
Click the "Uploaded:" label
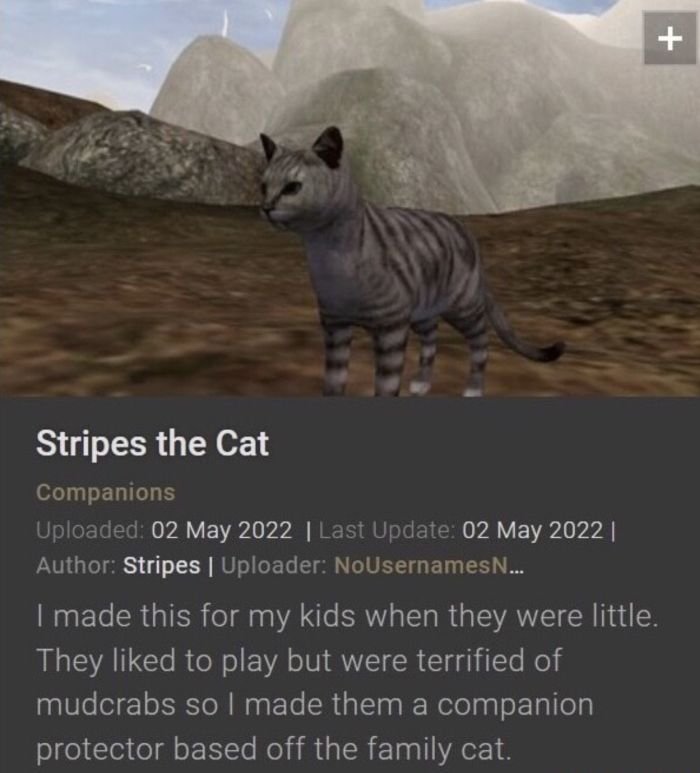coord(90,530)
